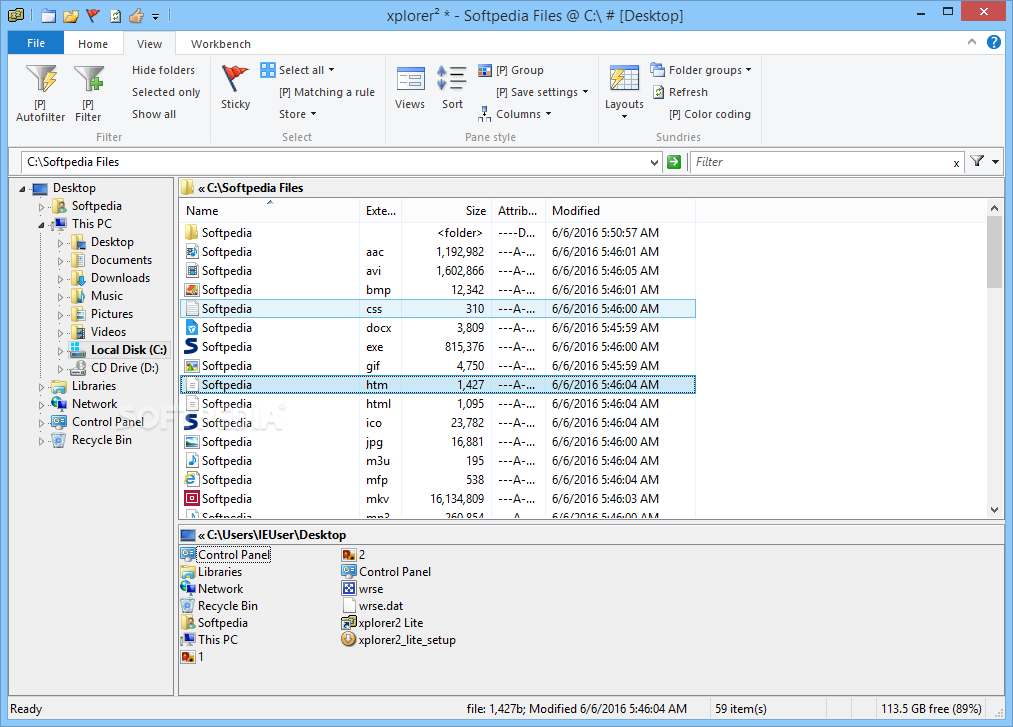Open the Folder groups dropdown arrow

748,70
